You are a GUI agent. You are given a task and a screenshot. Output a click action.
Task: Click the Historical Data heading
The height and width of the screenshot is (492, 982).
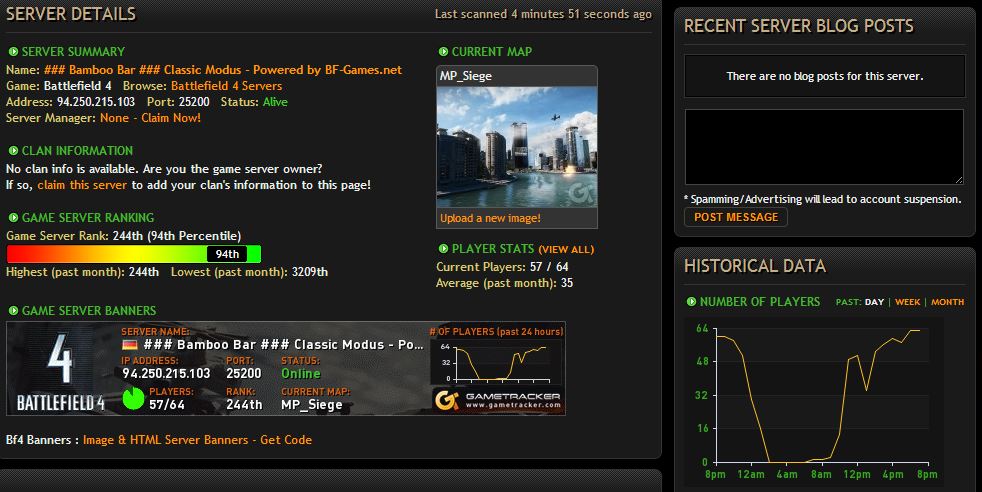755,267
